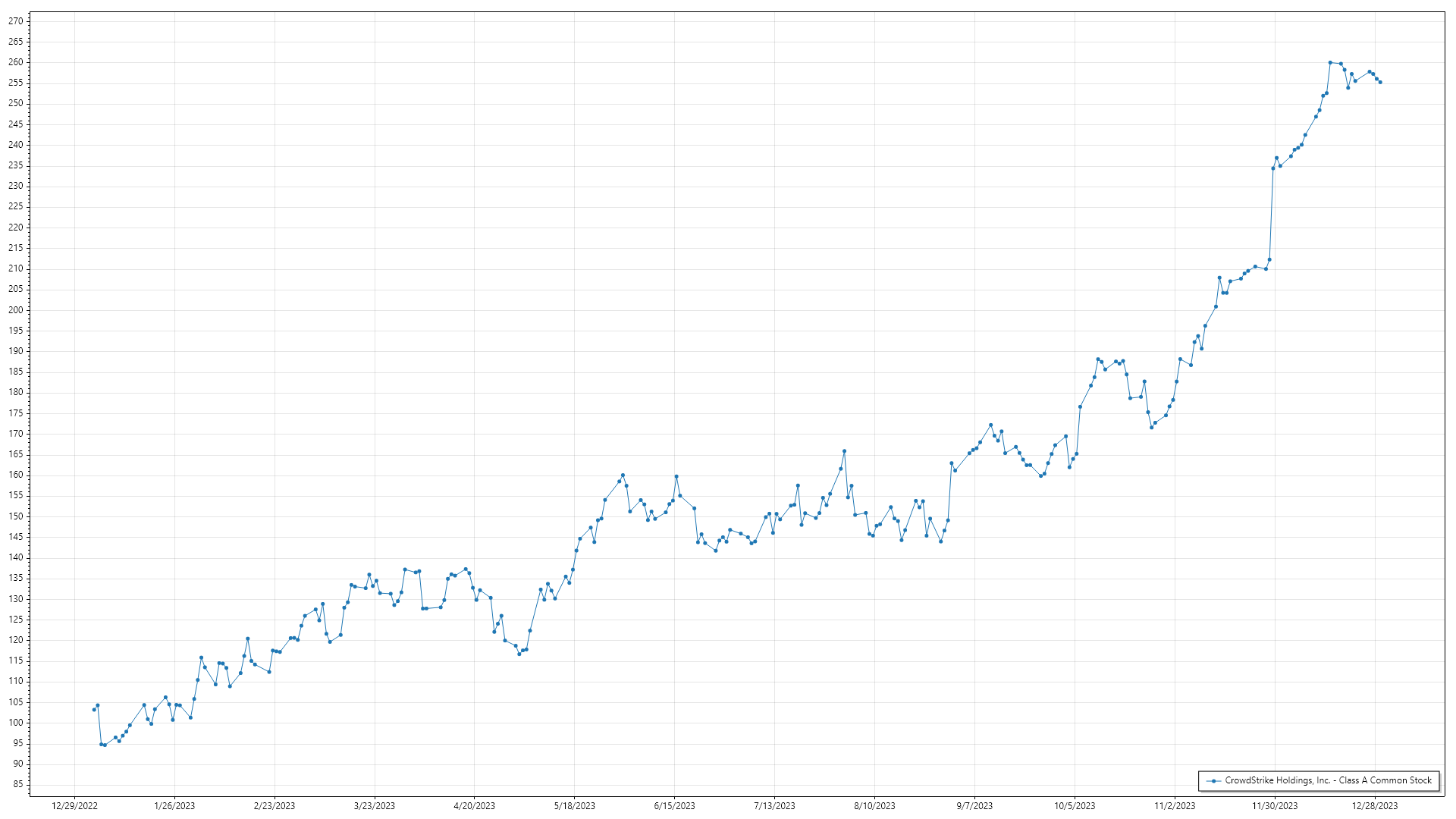Click the final data point on the line
This screenshot has width=1456, height=819.
(x=1380, y=82)
